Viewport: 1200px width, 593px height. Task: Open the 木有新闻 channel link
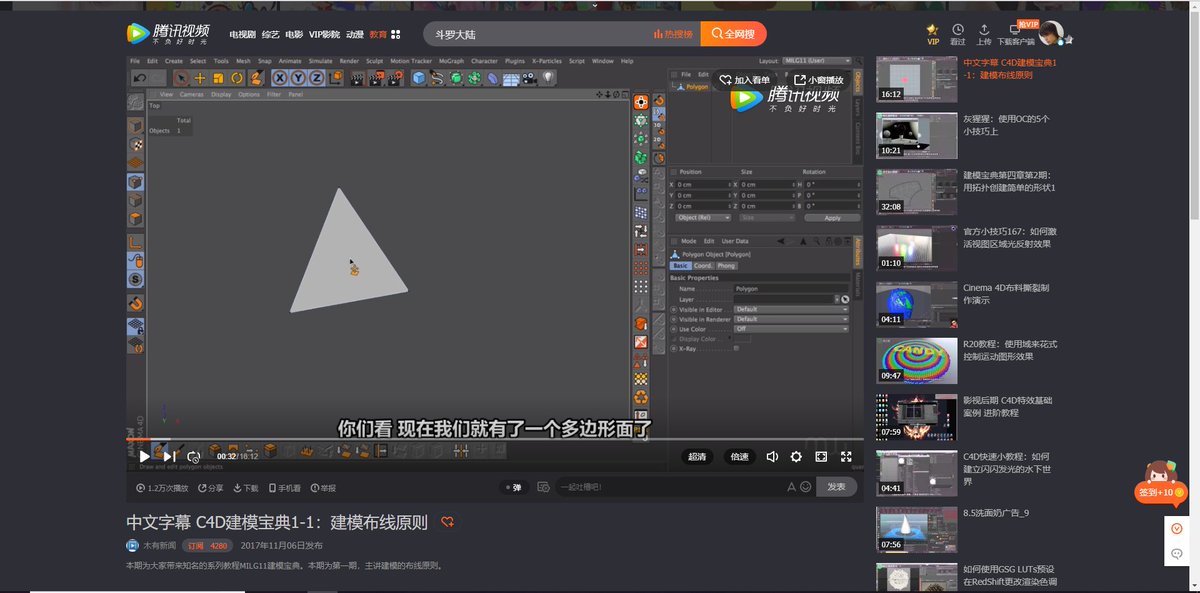tap(159, 546)
